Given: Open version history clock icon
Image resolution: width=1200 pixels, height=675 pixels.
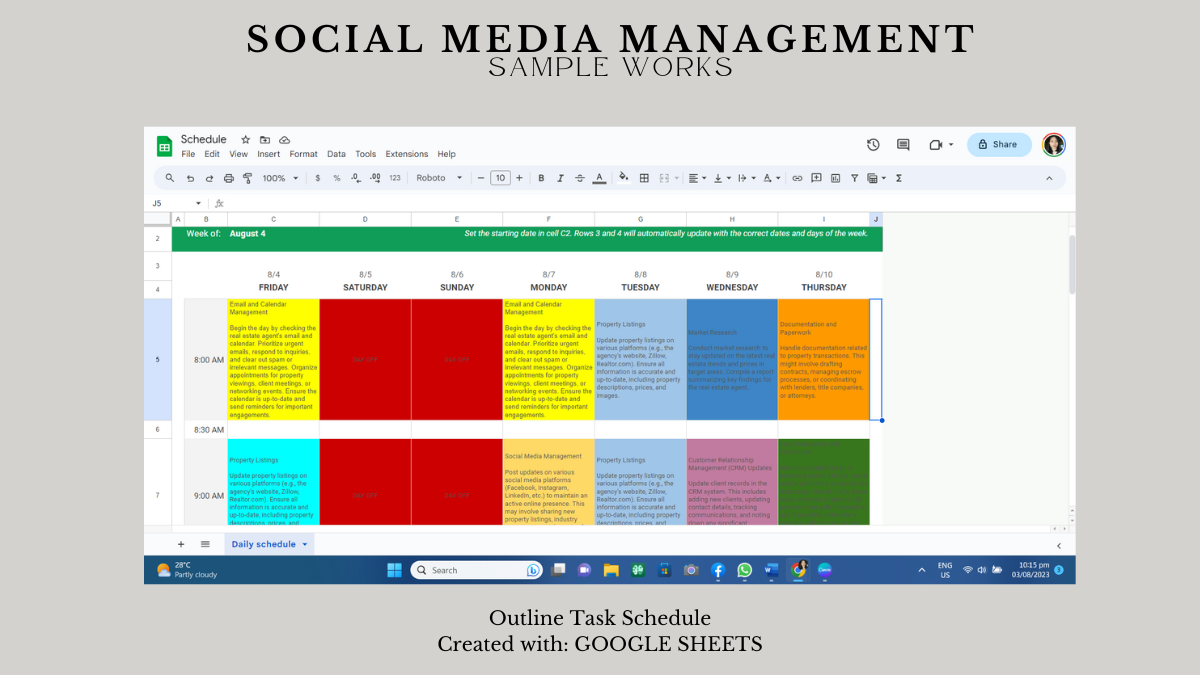Looking at the screenshot, I should 873,144.
